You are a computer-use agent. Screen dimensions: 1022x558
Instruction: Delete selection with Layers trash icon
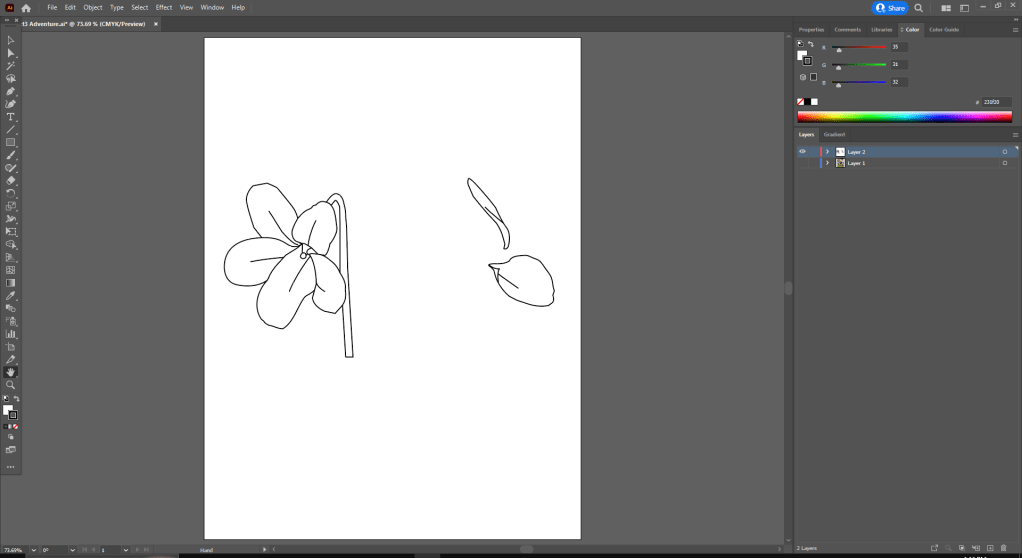coord(1003,548)
